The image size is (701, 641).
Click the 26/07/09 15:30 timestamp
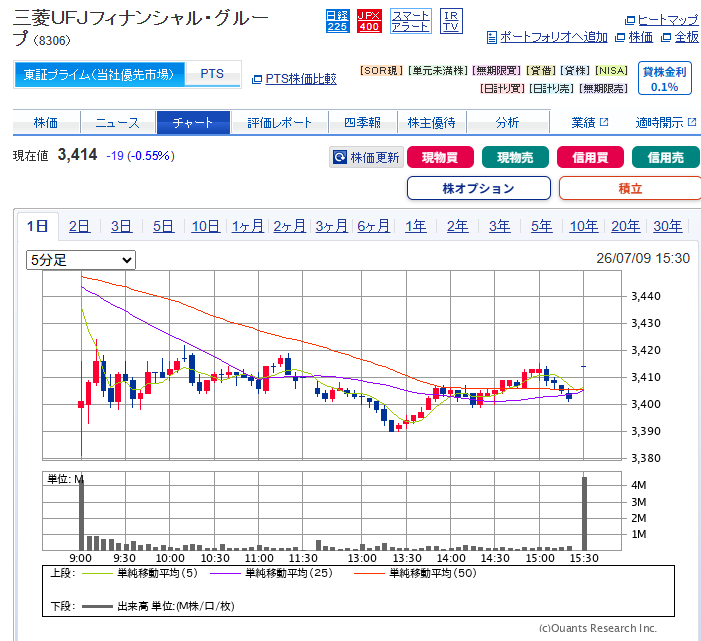(643, 258)
